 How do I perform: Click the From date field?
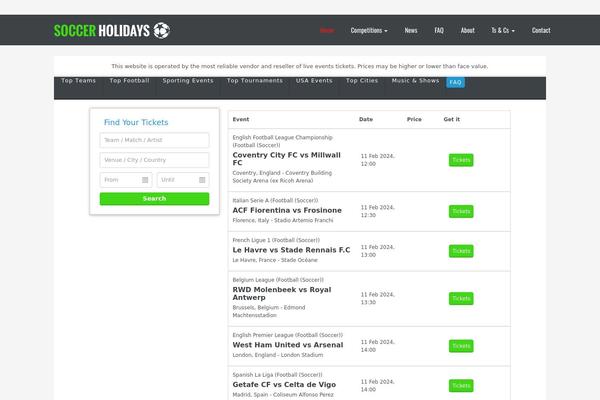pos(126,180)
